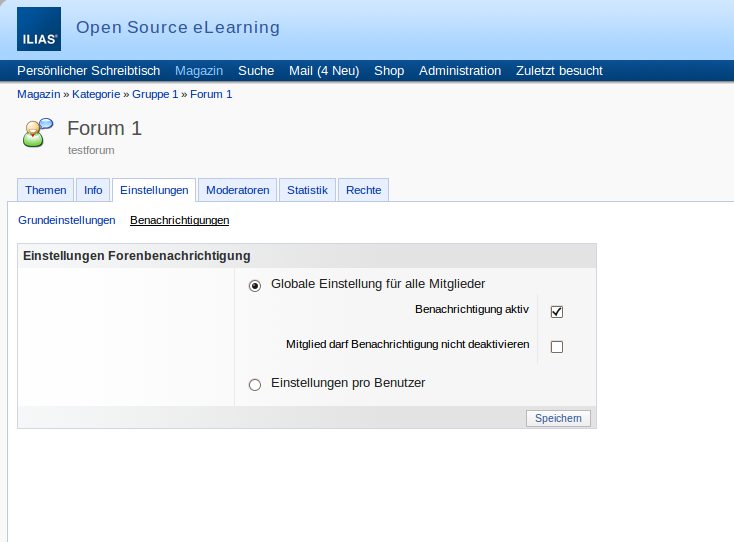This screenshot has width=734, height=542.
Task: Open the Rechte tab
Action: pos(364,190)
